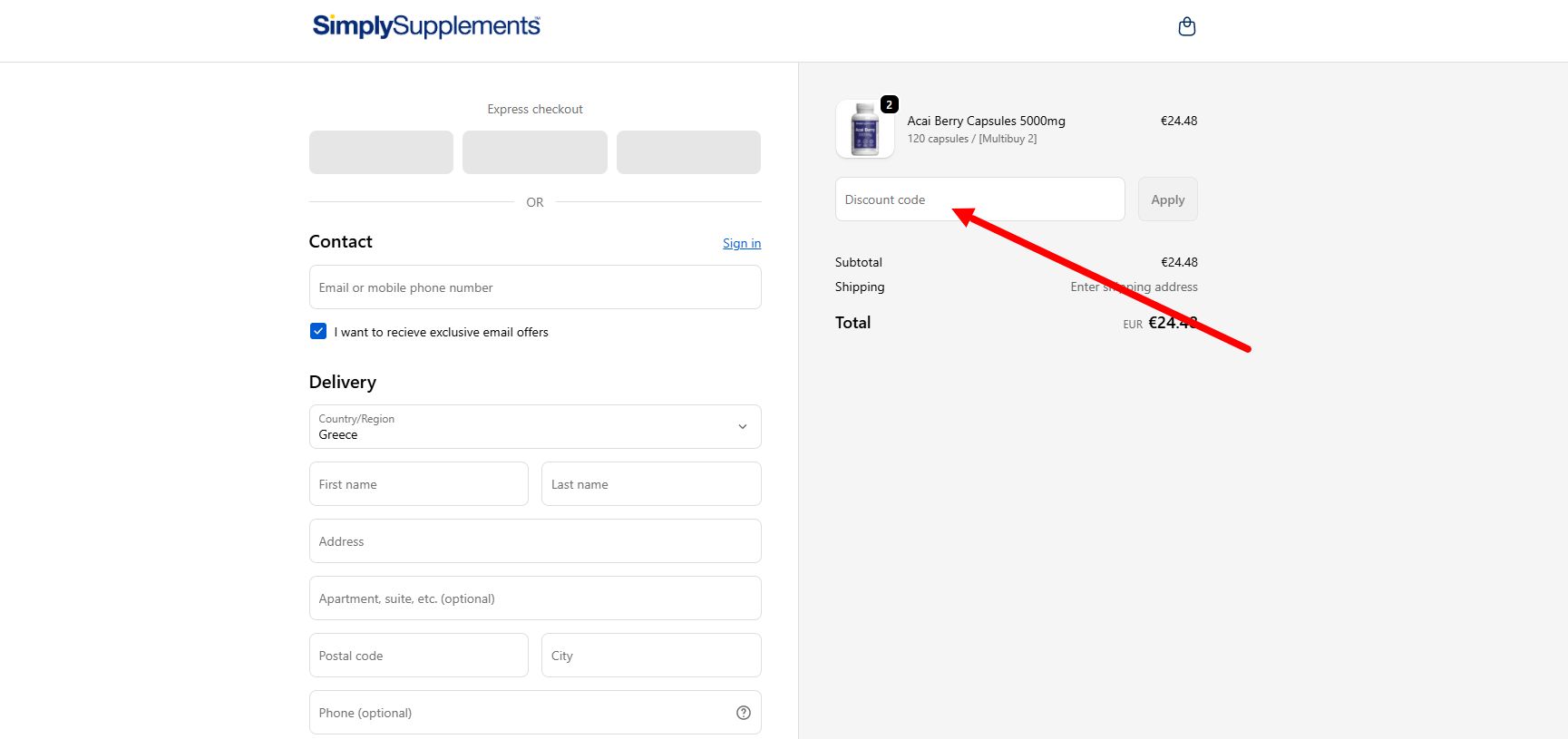1568x739 pixels.
Task: Click the Express checkout heading text
Action: (535, 109)
